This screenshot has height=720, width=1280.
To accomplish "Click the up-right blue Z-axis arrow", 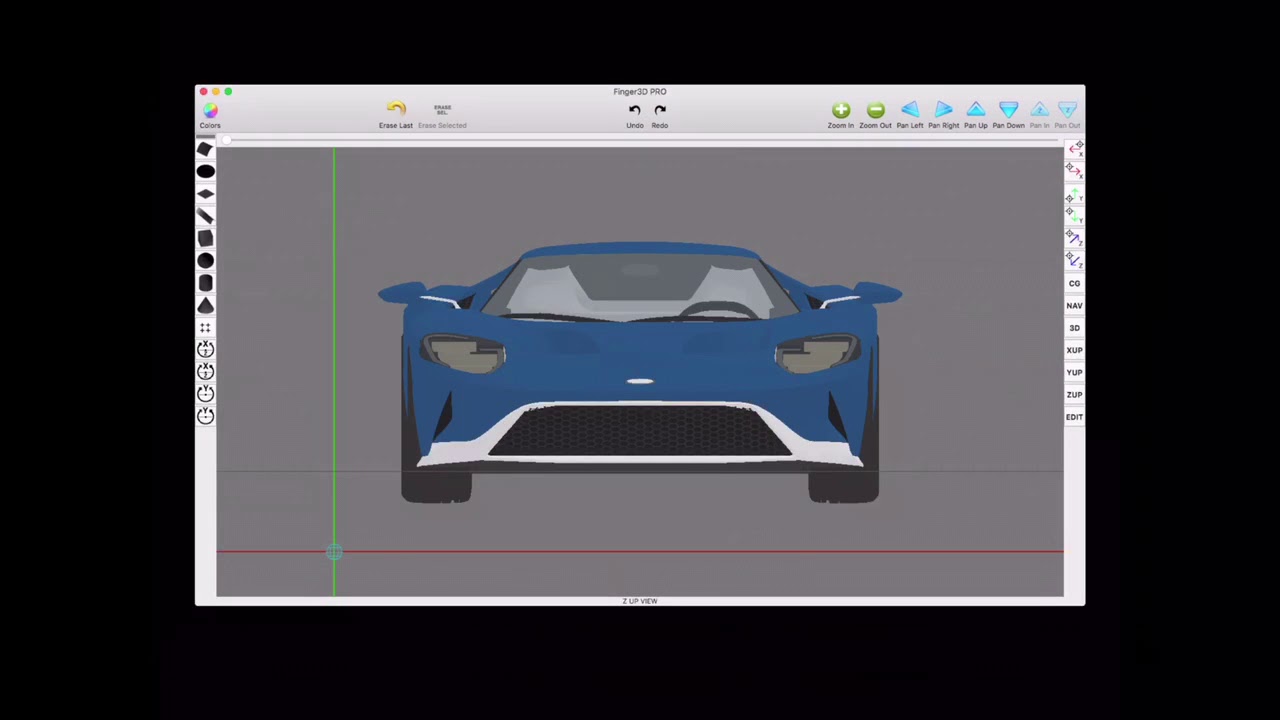I will tap(1074, 238).
